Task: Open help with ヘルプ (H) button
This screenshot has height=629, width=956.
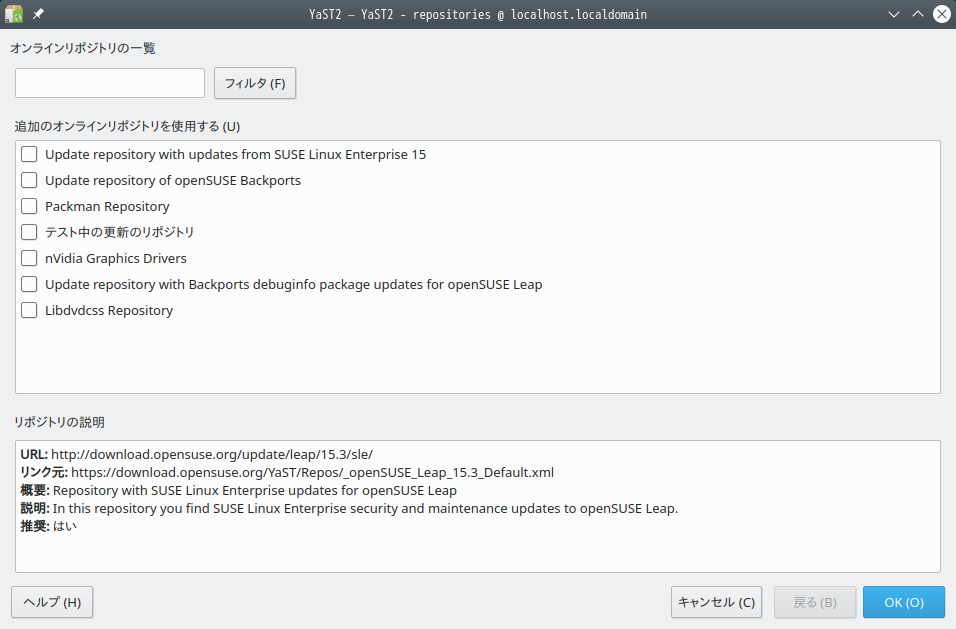Action: 52,602
